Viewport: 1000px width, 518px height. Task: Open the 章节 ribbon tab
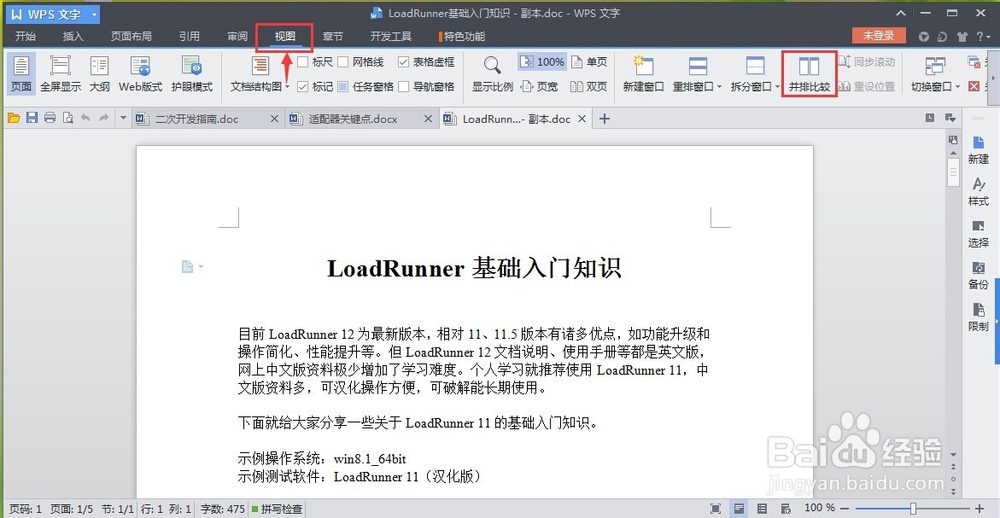[332, 36]
